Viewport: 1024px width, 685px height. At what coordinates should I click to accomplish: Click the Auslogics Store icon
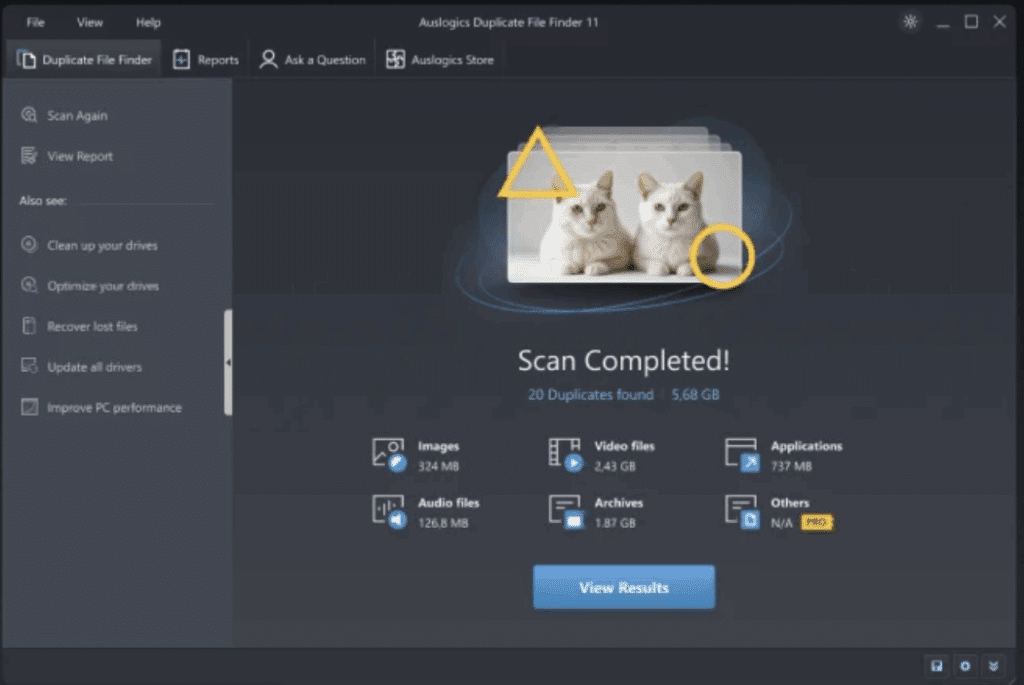(x=395, y=59)
